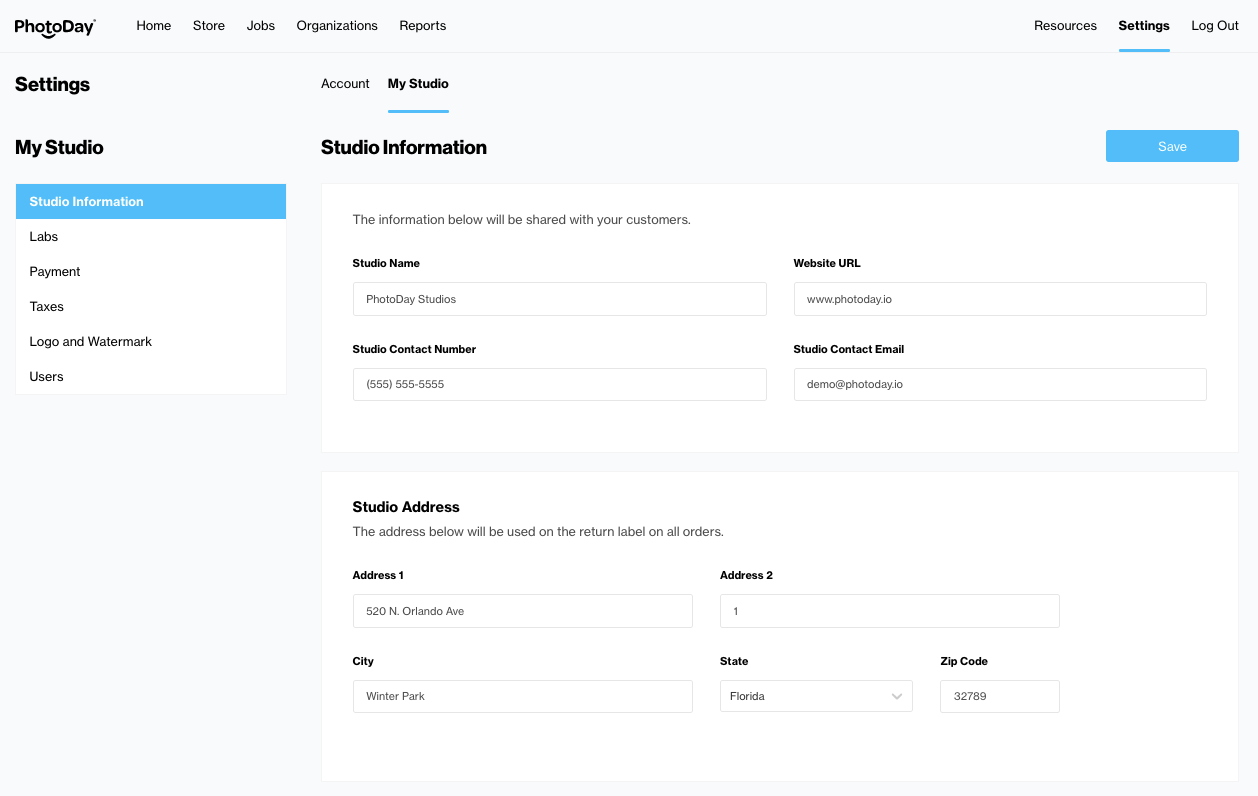Click the Settings page title
The height and width of the screenshot is (796, 1258).
click(53, 85)
